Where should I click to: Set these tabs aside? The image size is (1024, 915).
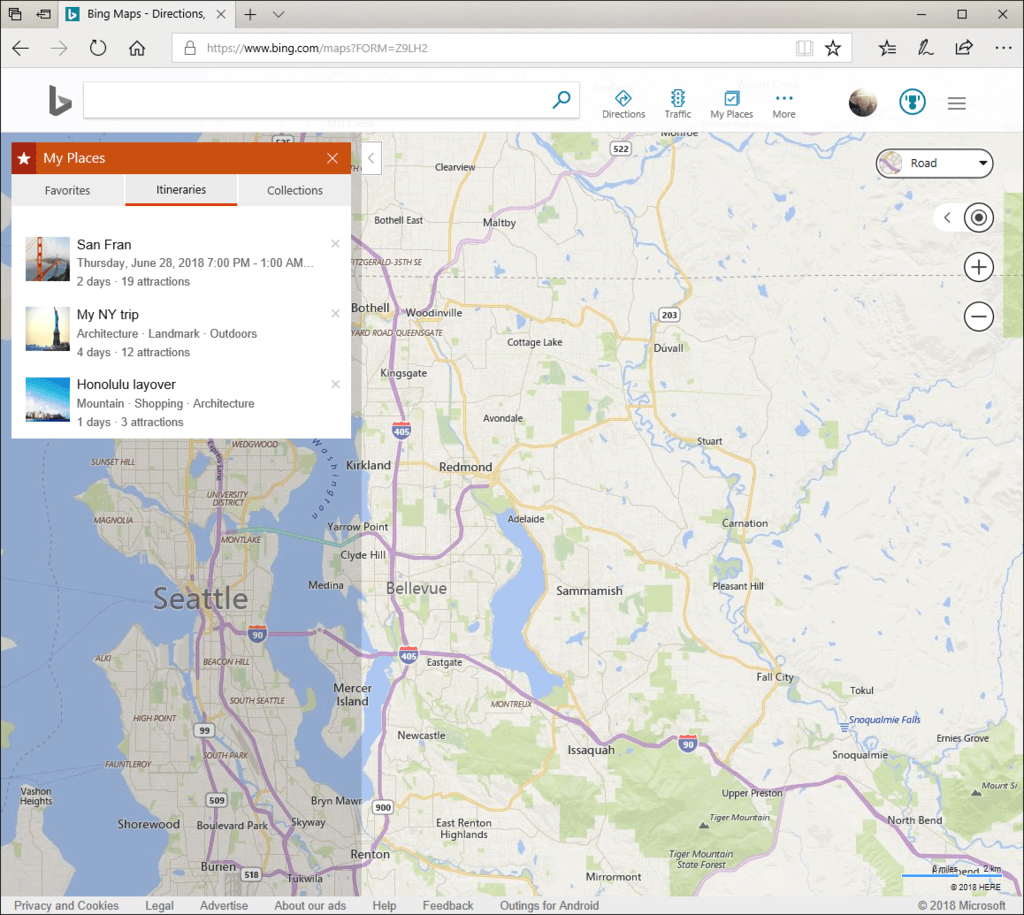pyautogui.click(x=44, y=14)
